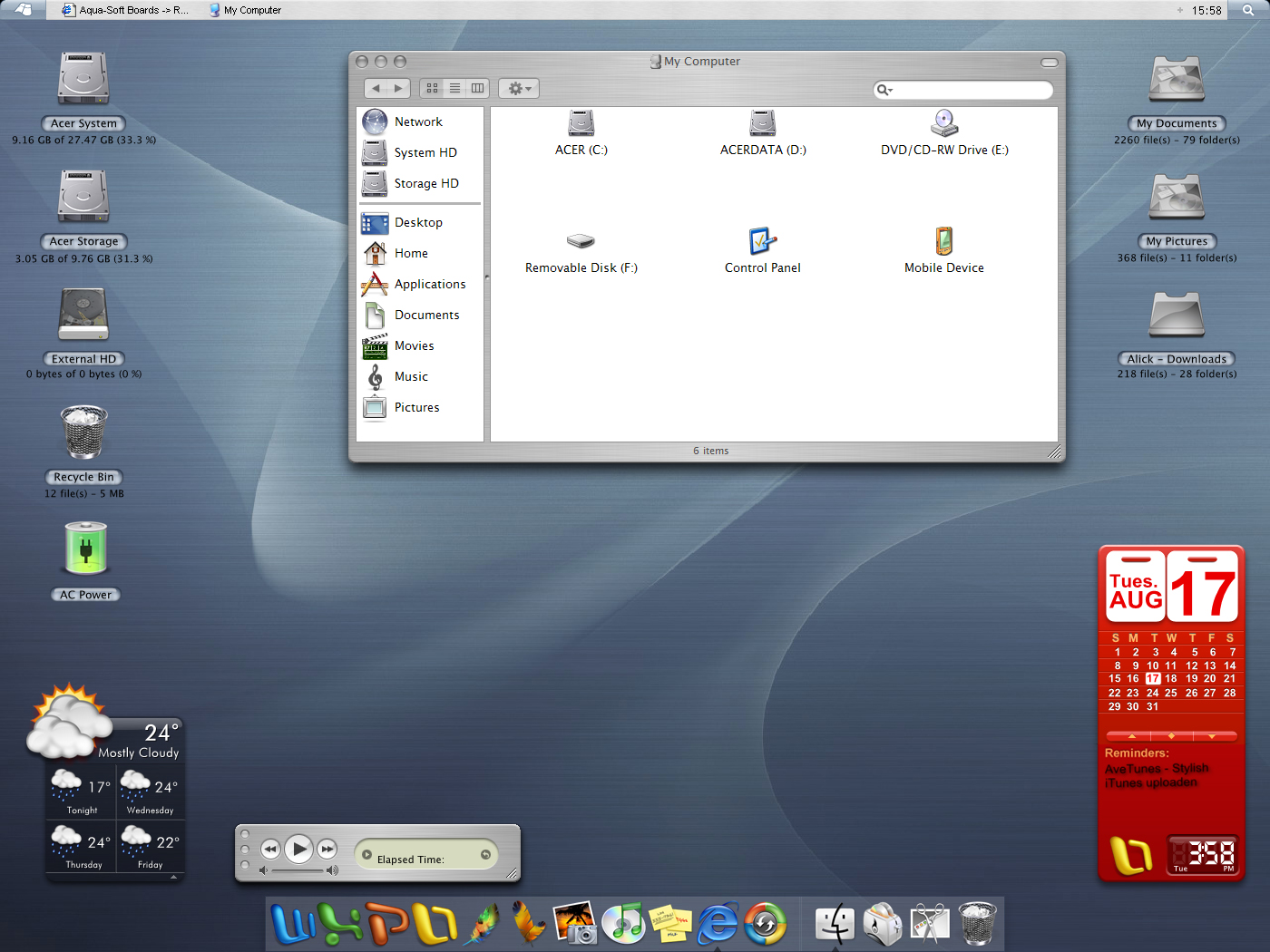Launch Excel from the dock
The width and height of the screenshot is (1270, 952).
[x=340, y=924]
